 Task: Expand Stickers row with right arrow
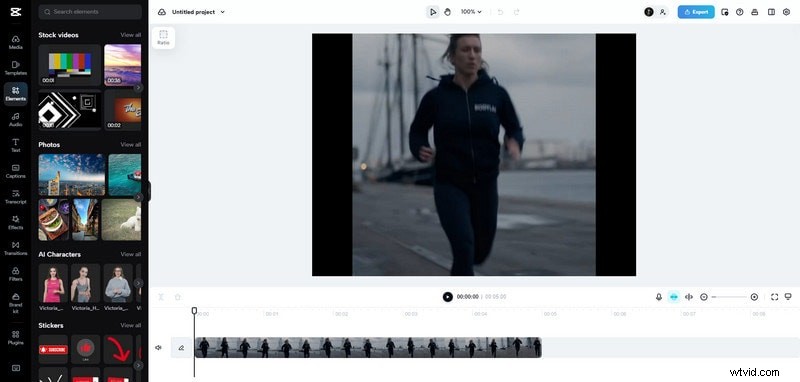click(x=138, y=365)
